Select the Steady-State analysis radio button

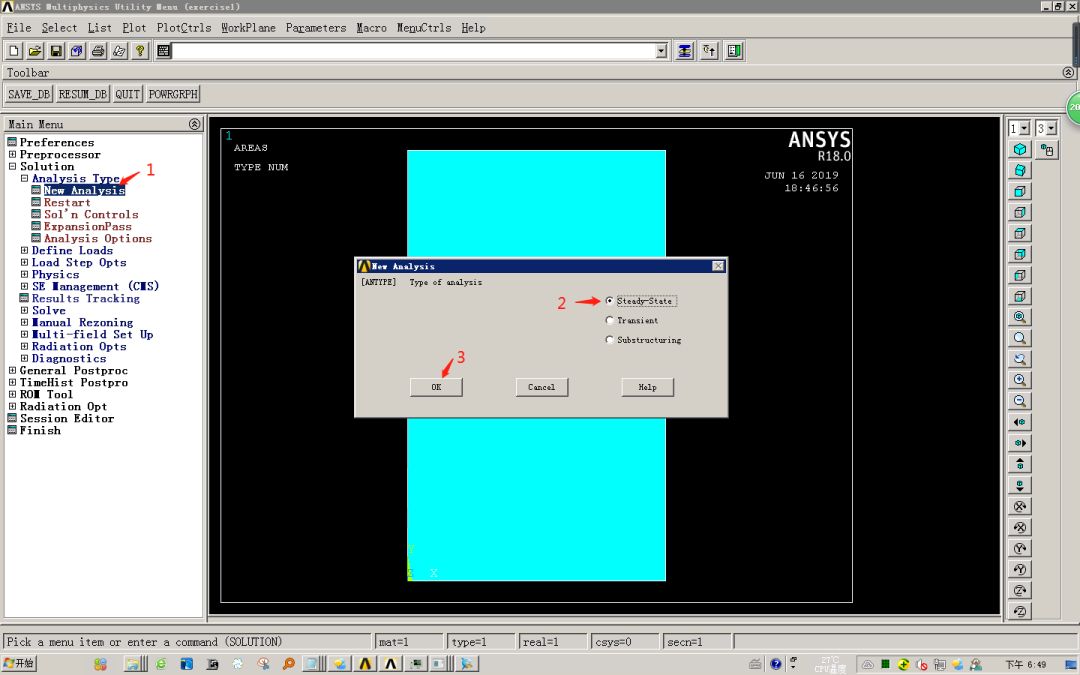point(609,300)
